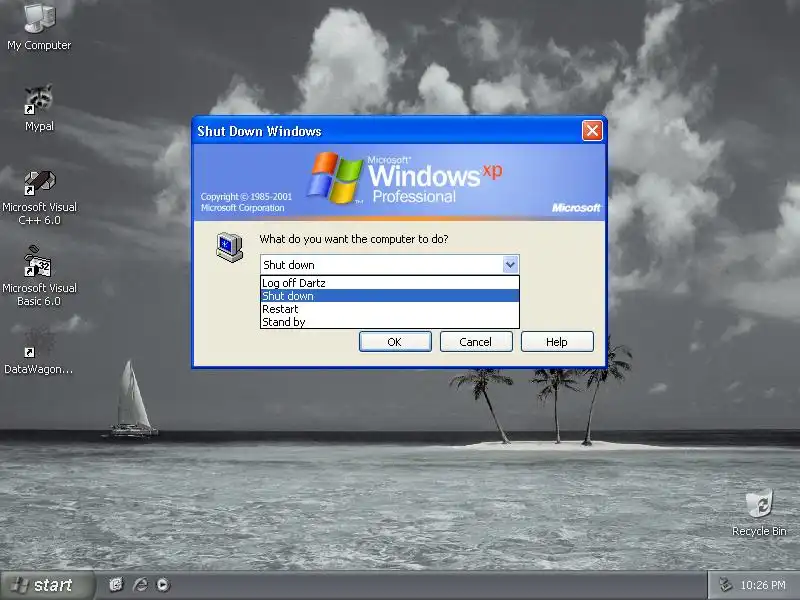
Task: Click the system tray icon beside the clock
Action: (726, 585)
